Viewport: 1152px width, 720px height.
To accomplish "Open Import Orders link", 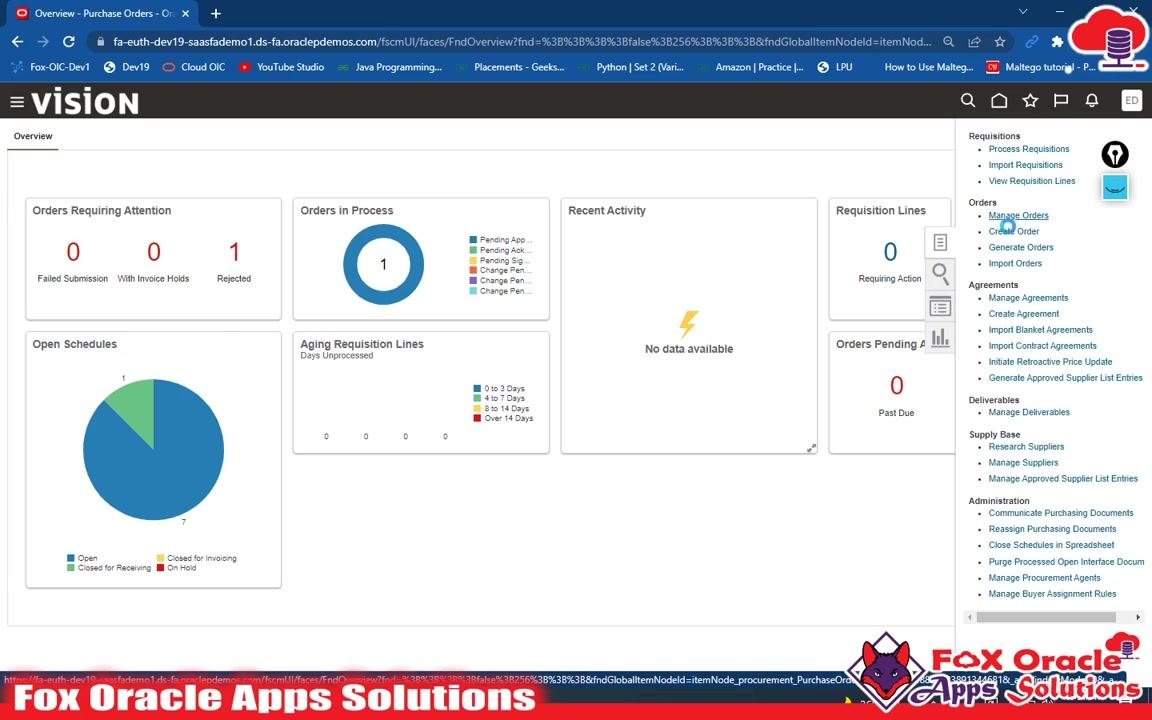I will coord(1015,264).
